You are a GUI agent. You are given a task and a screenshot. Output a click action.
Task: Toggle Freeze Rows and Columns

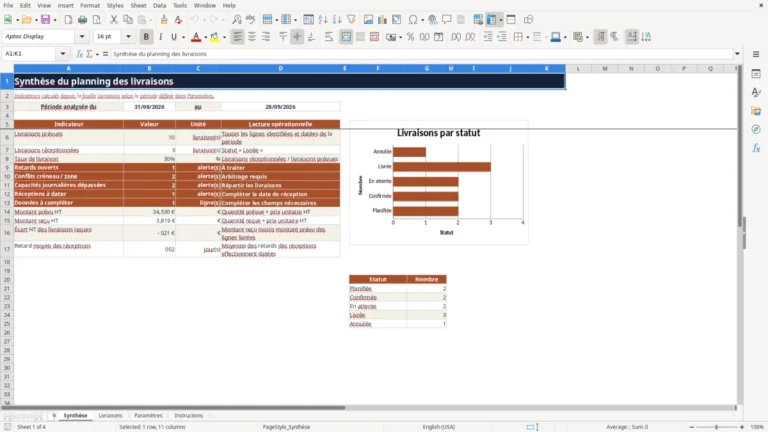pyautogui.click(x=491, y=20)
